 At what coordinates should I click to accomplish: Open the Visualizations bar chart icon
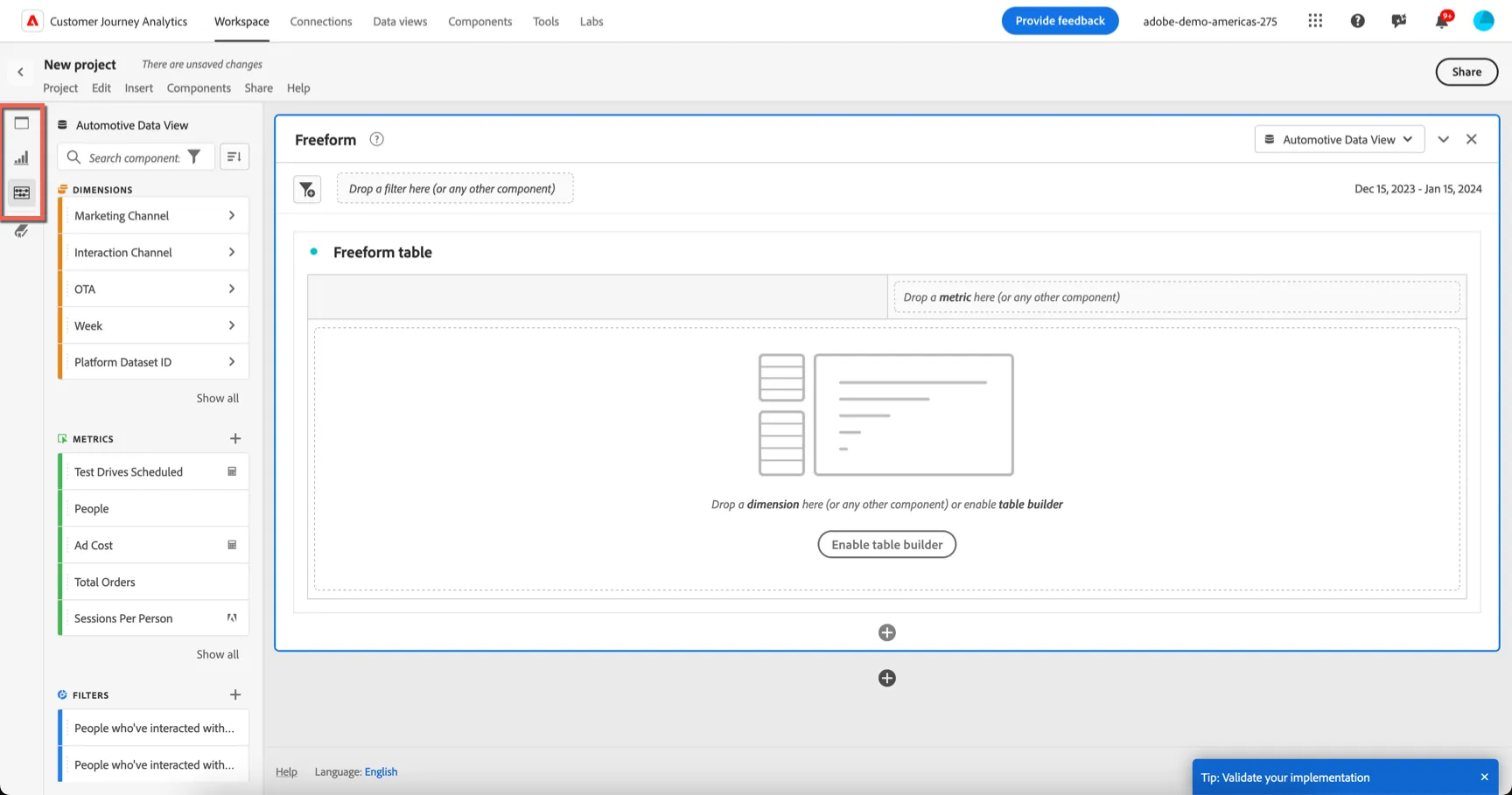(22, 158)
